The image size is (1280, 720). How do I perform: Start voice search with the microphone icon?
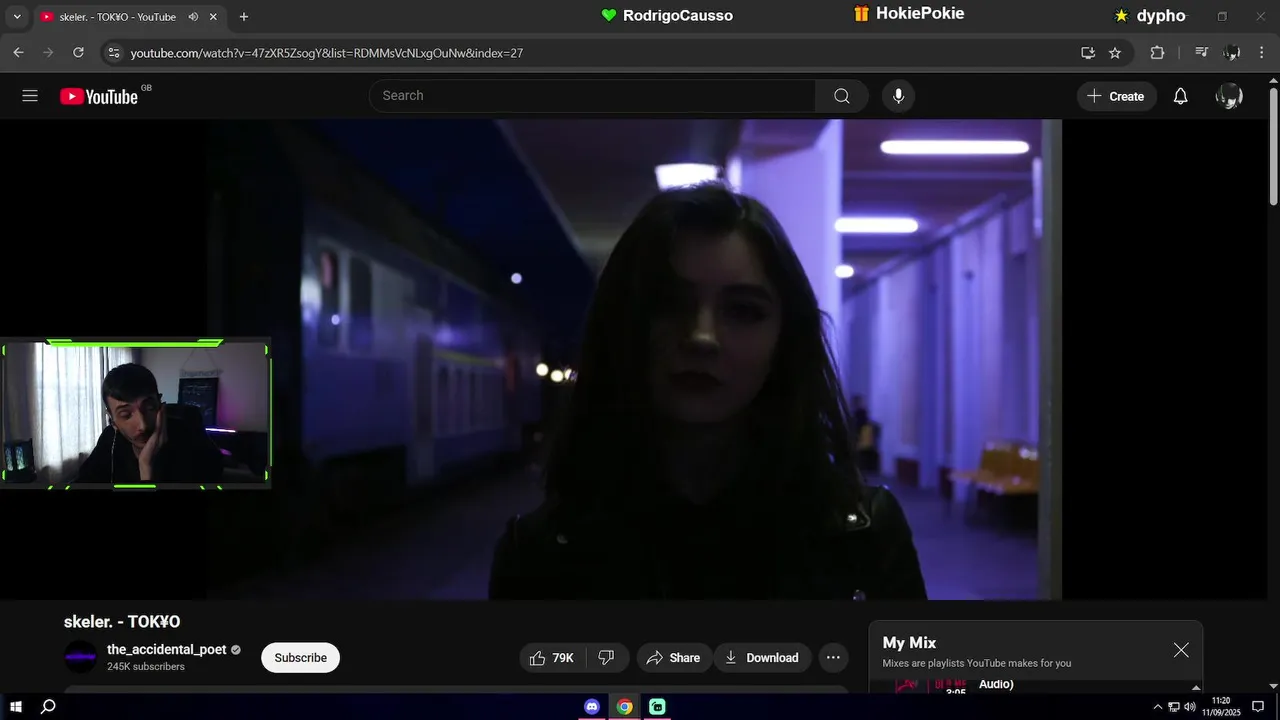(x=898, y=96)
